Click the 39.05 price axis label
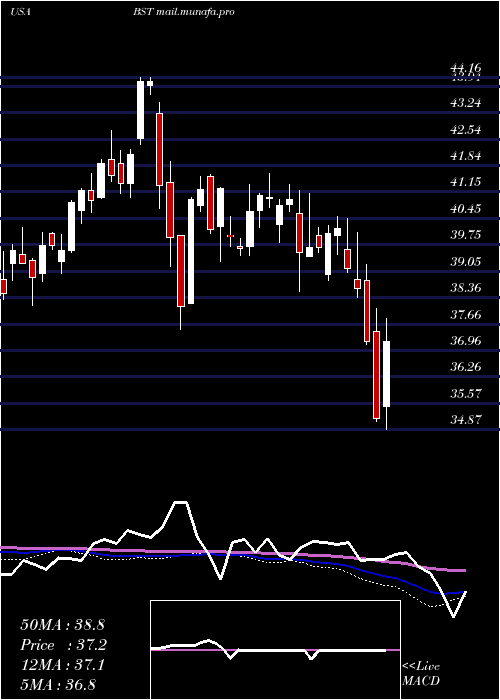500x700 pixels. (466, 262)
